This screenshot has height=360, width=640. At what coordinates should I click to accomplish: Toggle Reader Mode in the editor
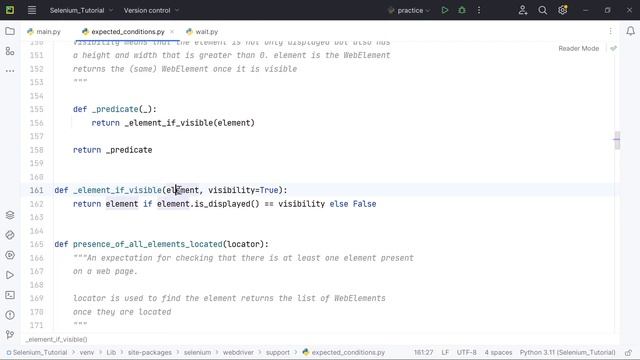point(578,48)
